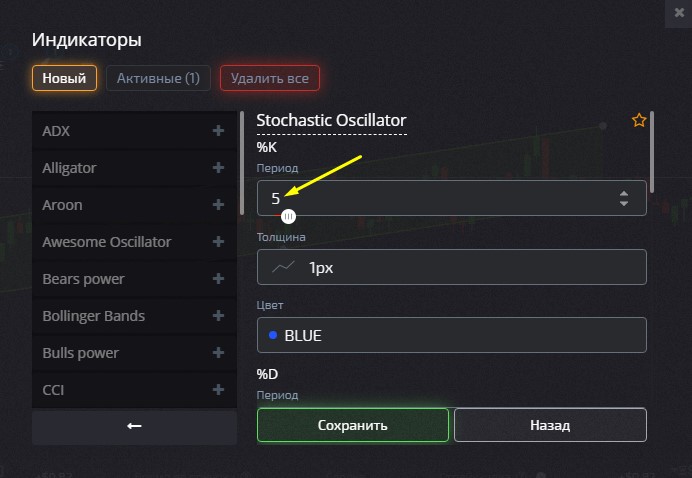Click plus icon beside Awesome Oscillator
Image resolution: width=692 pixels, height=478 pixels.
click(218, 242)
